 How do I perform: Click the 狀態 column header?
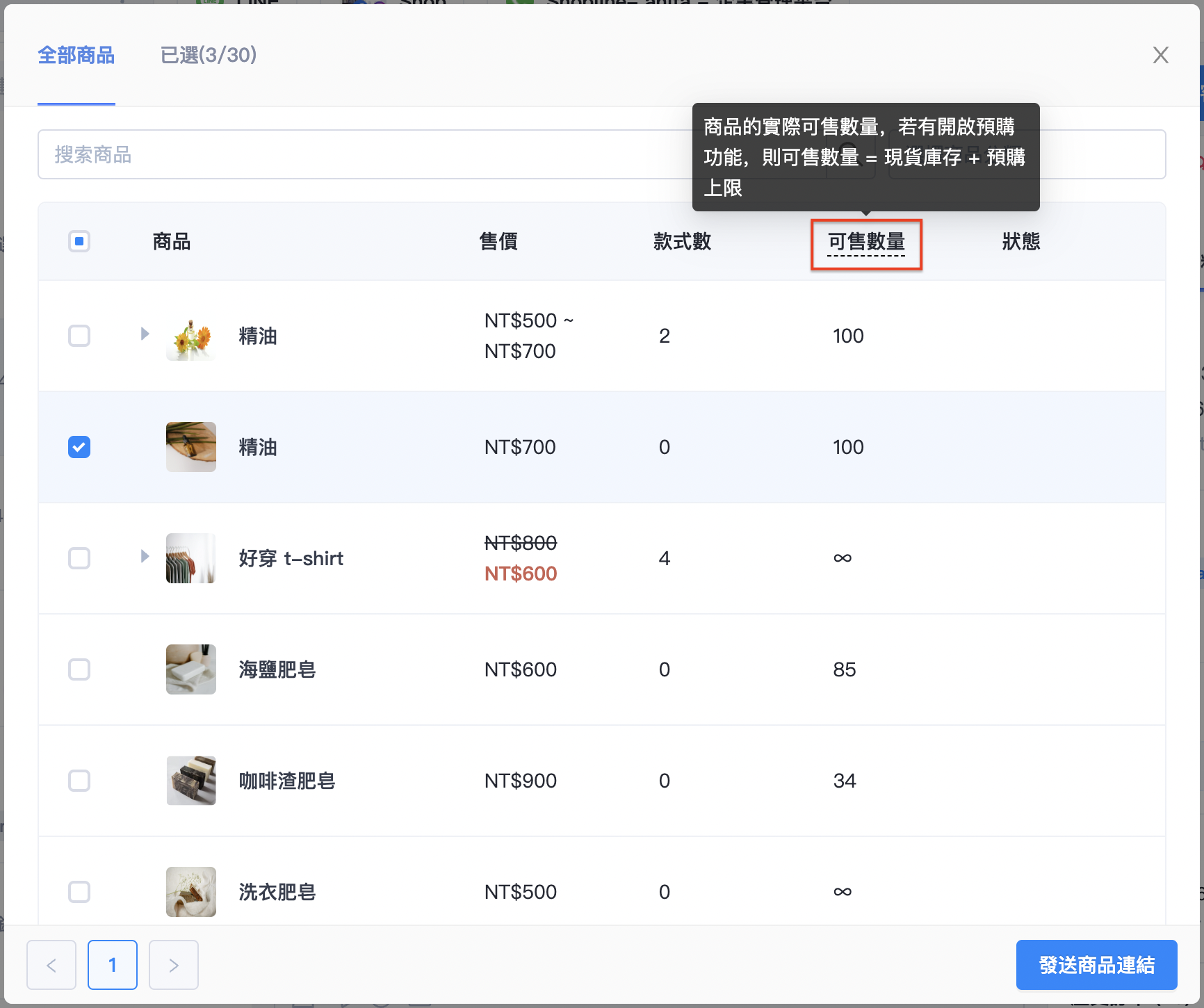coord(1021,241)
